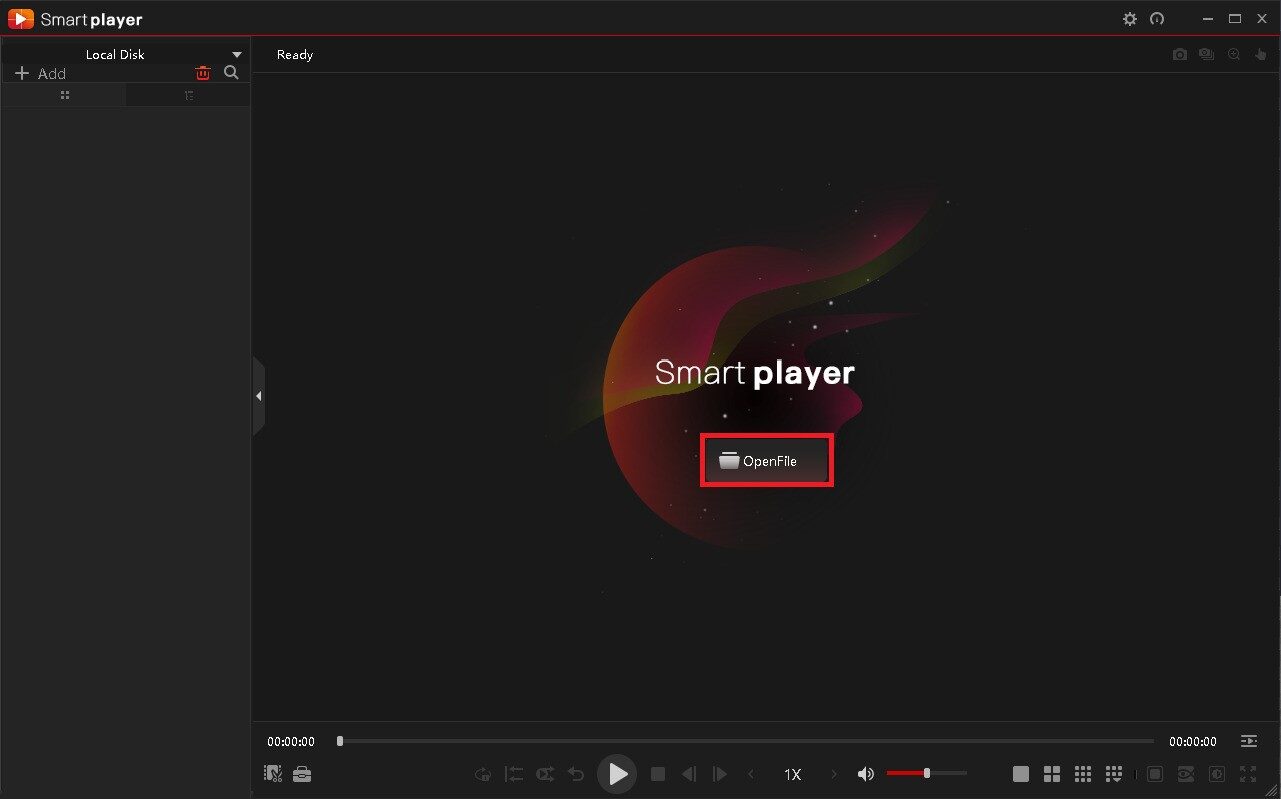Open the custom window layout dropdown
Viewport: 1281px width, 799px height.
coord(1115,774)
